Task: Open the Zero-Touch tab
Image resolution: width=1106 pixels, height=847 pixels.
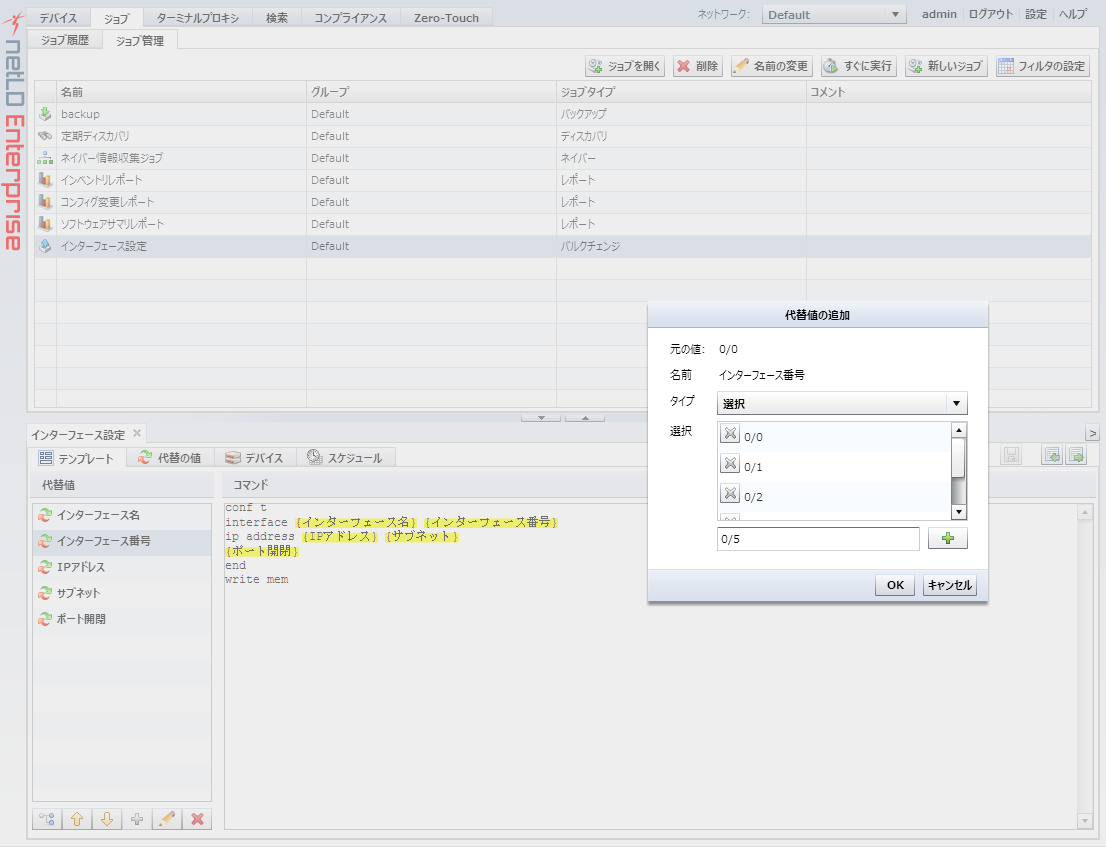Action: coord(446,18)
